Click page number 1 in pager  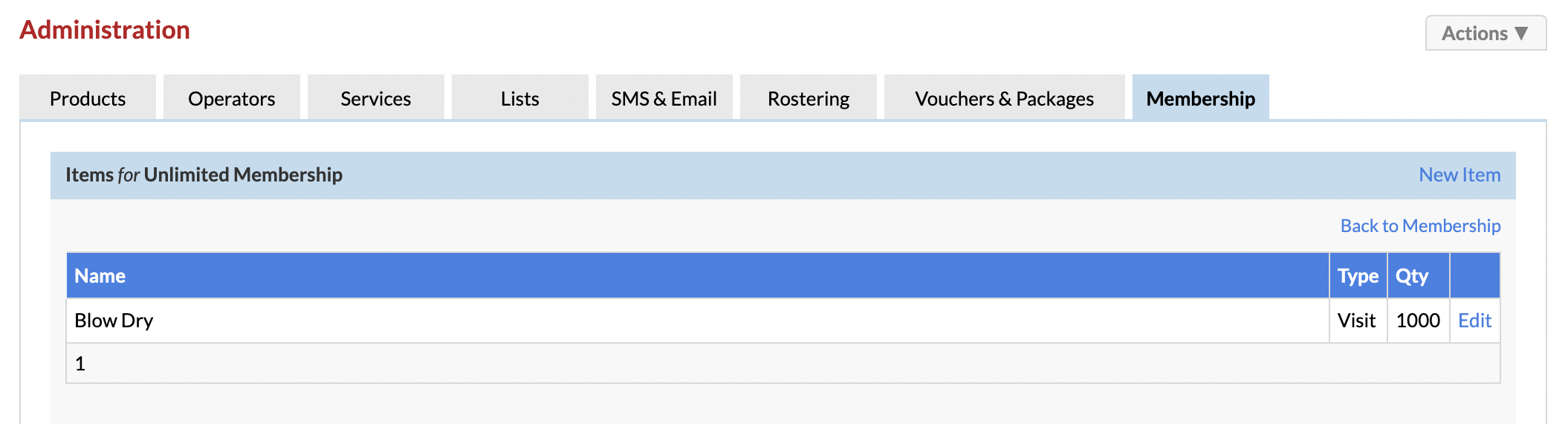tap(80, 364)
